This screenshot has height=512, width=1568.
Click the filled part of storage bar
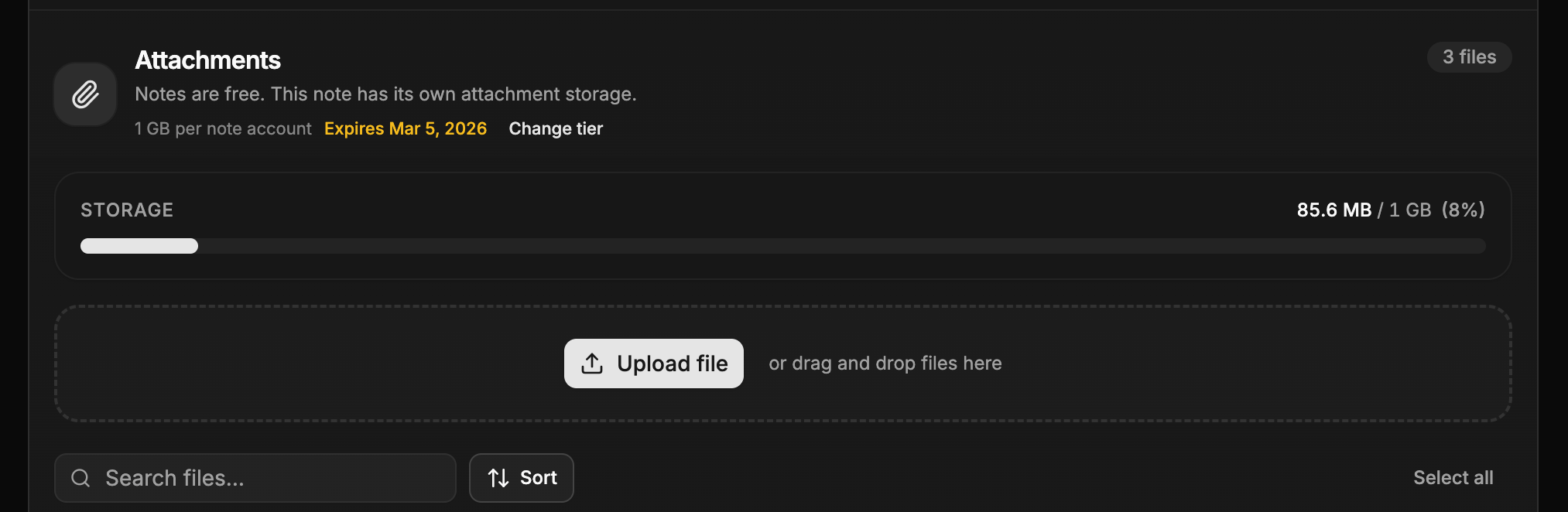pos(139,246)
